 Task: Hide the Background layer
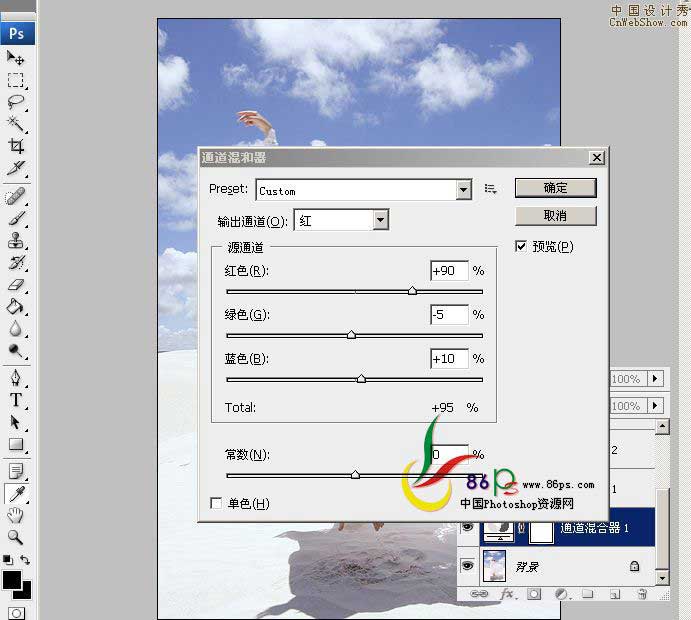[468, 565]
